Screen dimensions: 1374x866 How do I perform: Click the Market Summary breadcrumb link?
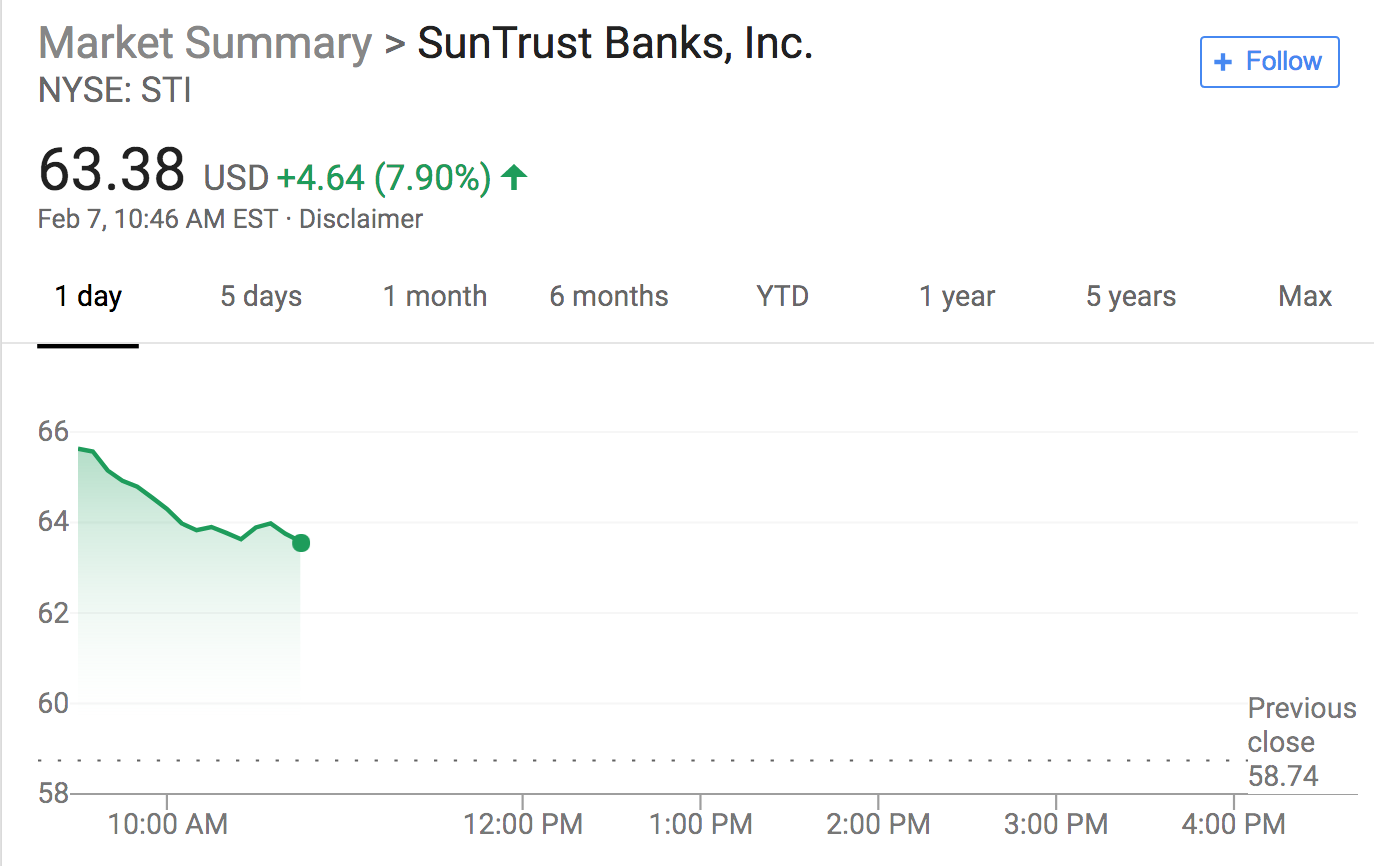pos(205,44)
